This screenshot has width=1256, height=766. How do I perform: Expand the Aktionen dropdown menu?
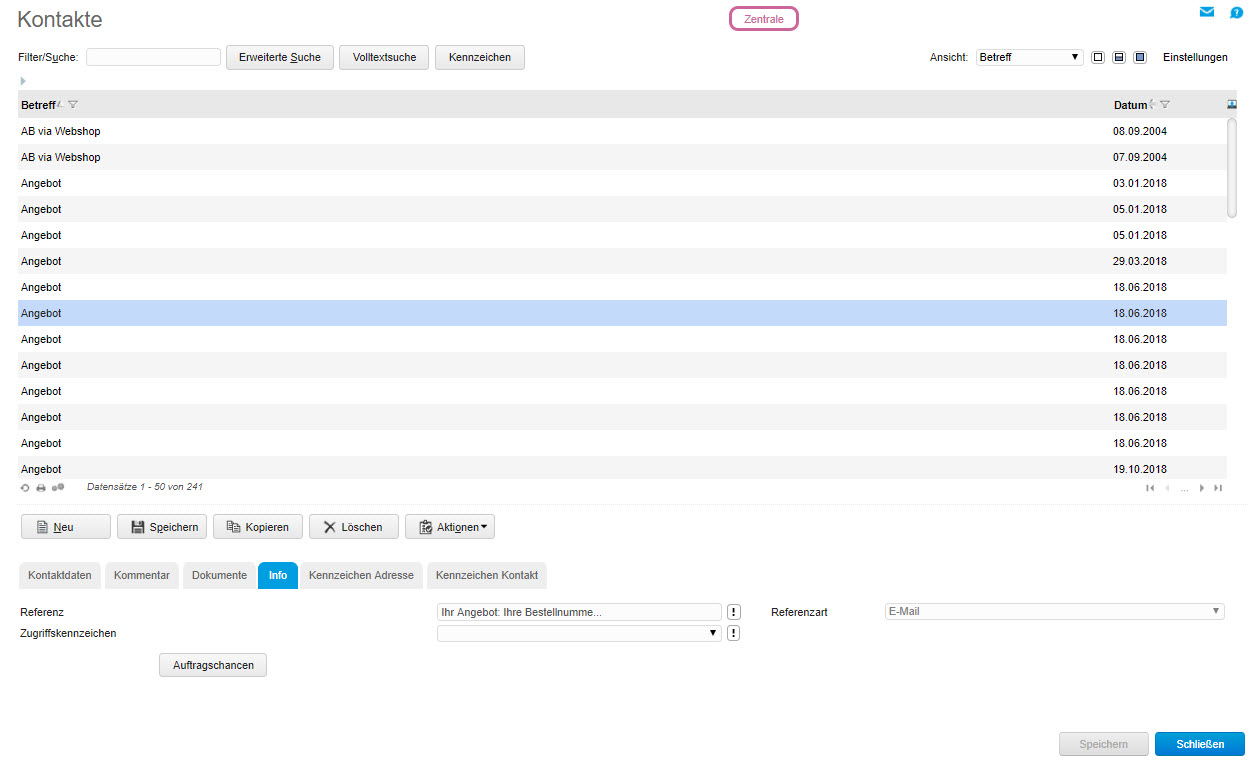tap(450, 527)
